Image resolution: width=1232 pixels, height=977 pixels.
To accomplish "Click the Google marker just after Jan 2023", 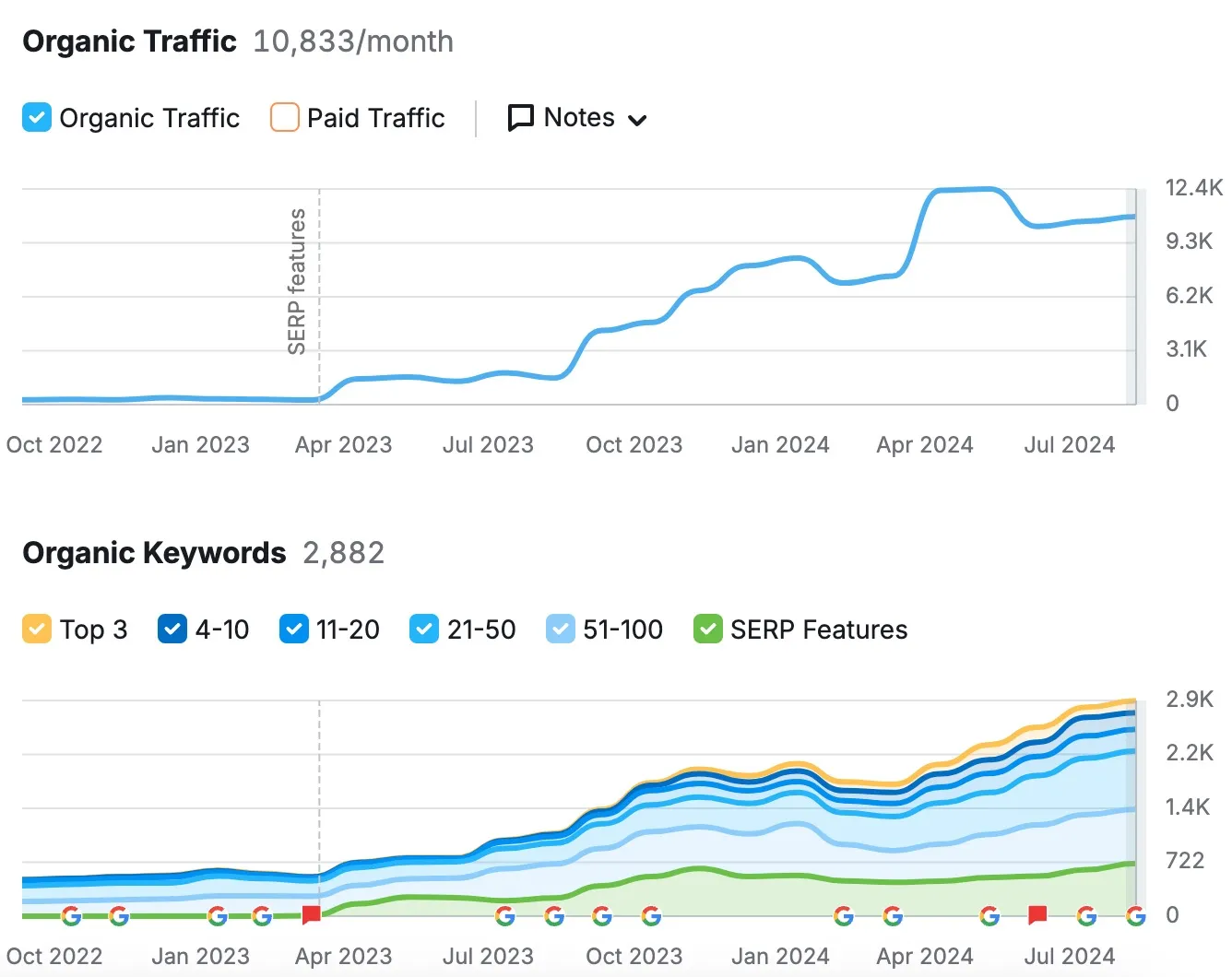I will 218,916.
